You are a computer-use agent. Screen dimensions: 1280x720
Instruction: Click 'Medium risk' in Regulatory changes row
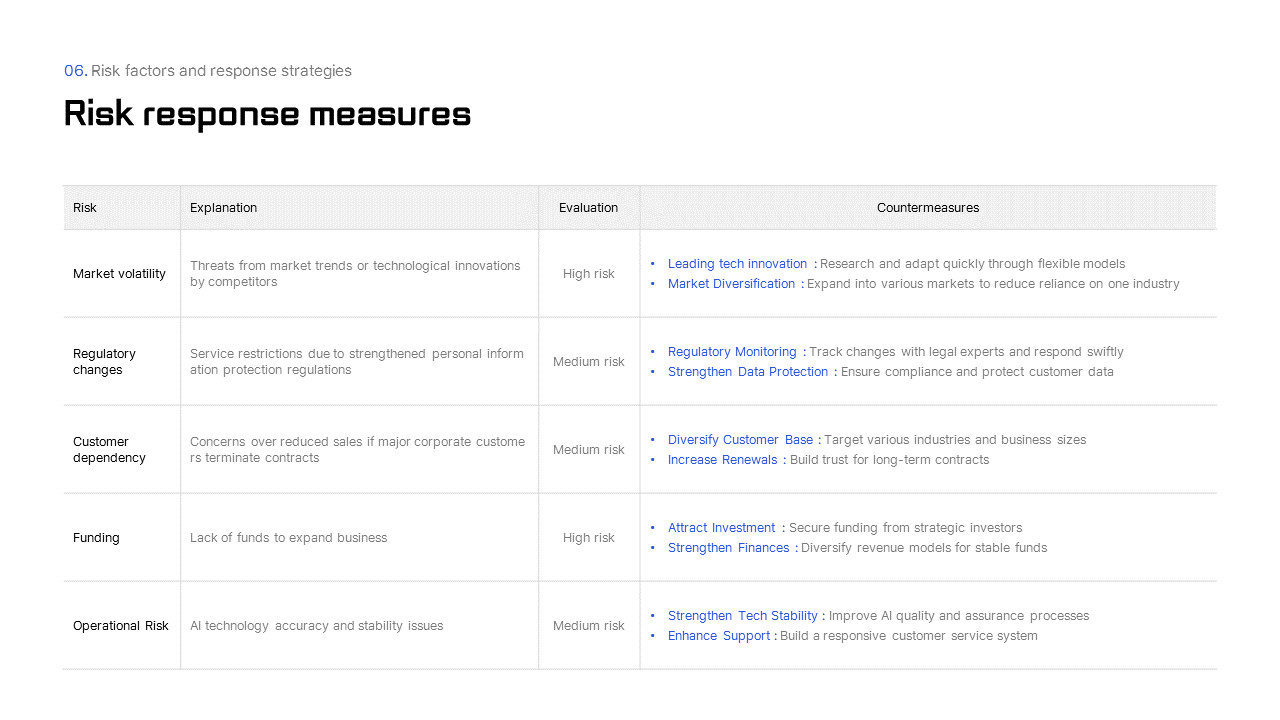(588, 362)
